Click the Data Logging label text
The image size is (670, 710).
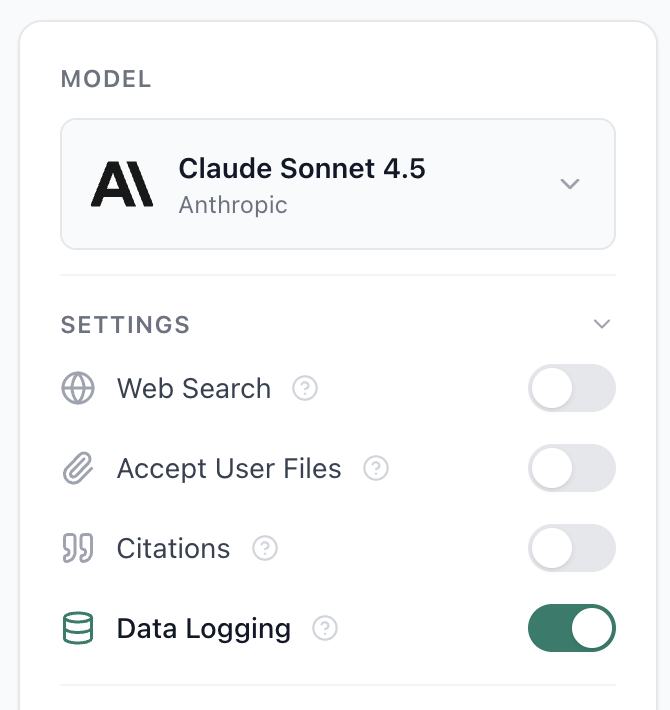coord(204,629)
